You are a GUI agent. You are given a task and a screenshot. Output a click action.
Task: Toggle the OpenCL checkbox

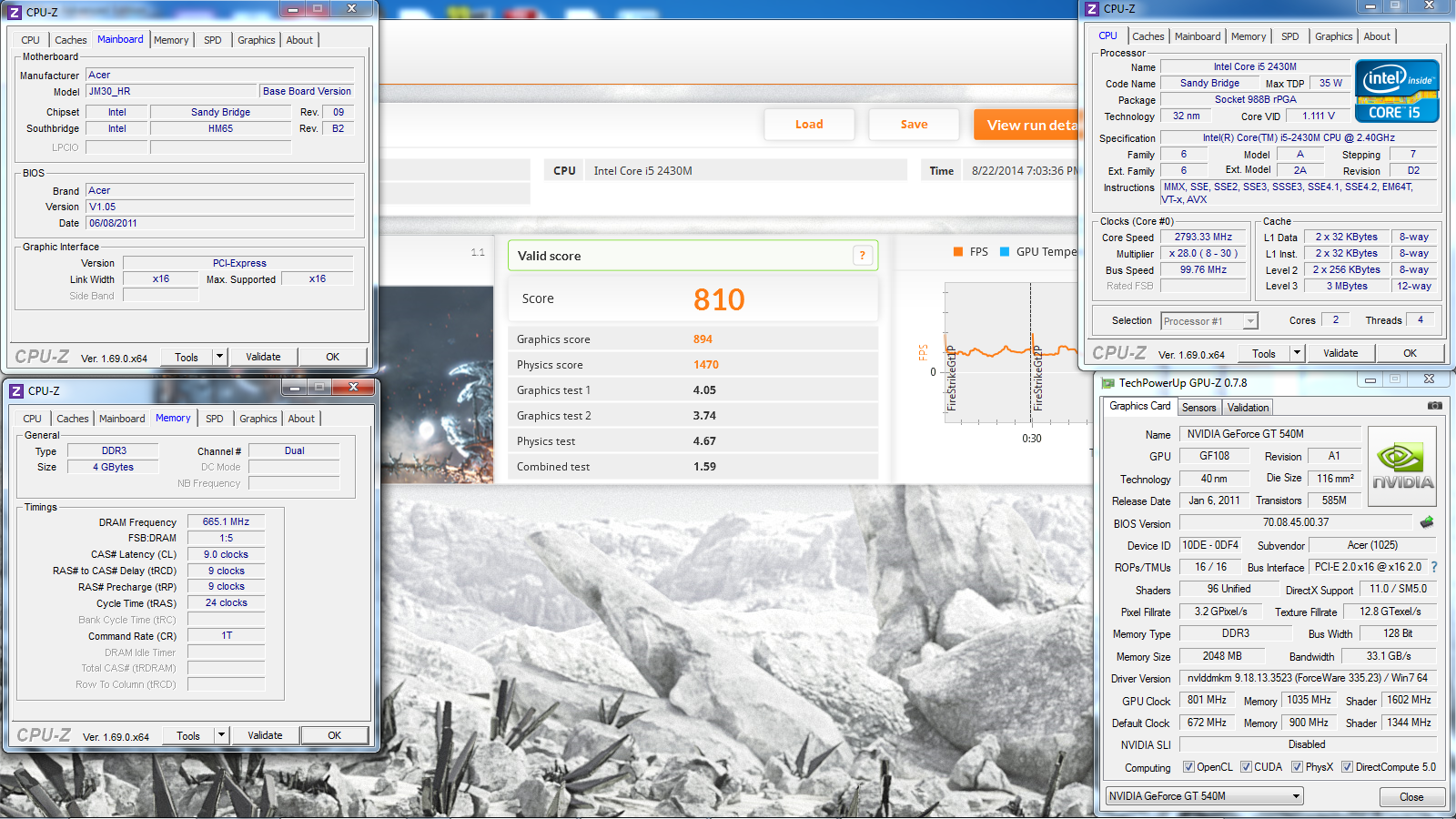click(1188, 767)
